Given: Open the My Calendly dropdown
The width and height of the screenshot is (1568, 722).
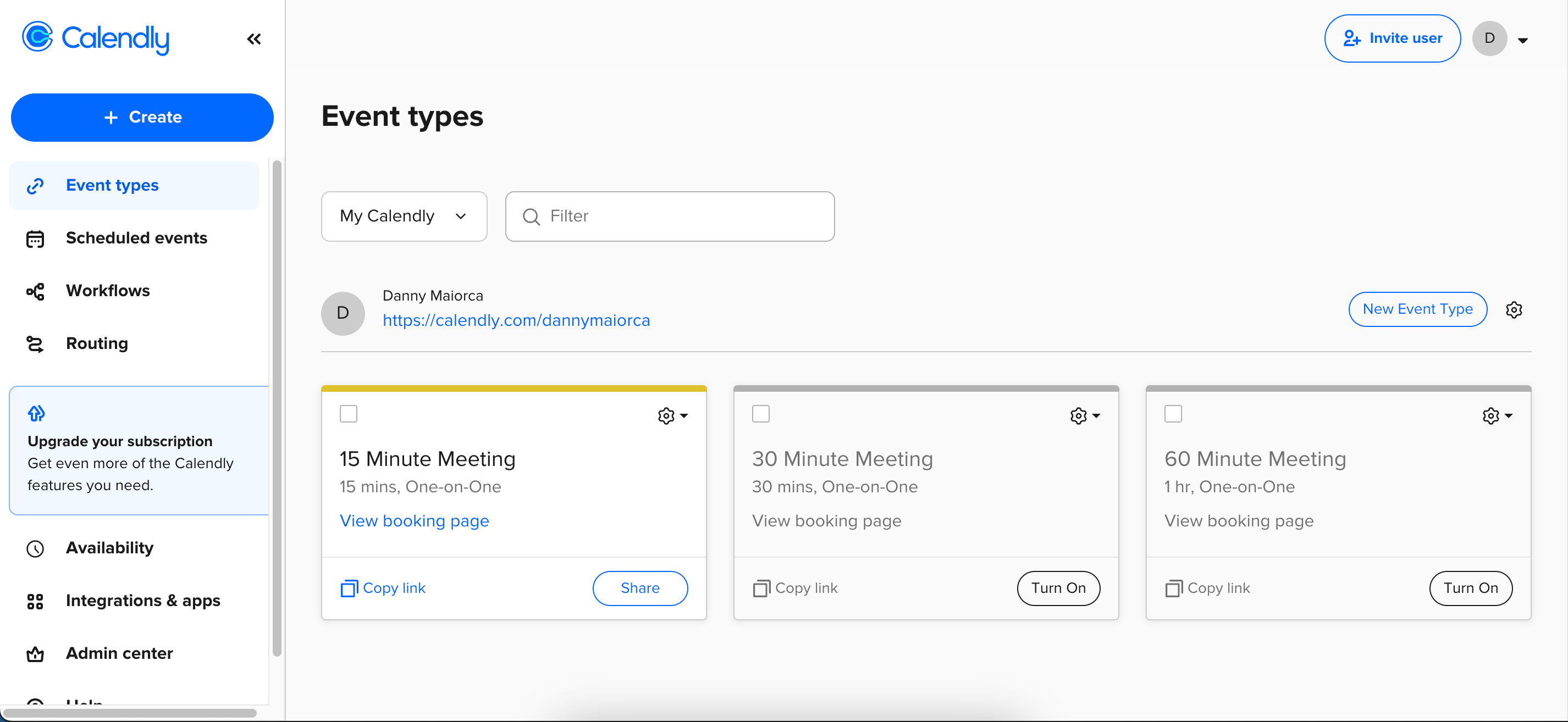Looking at the screenshot, I should point(404,216).
